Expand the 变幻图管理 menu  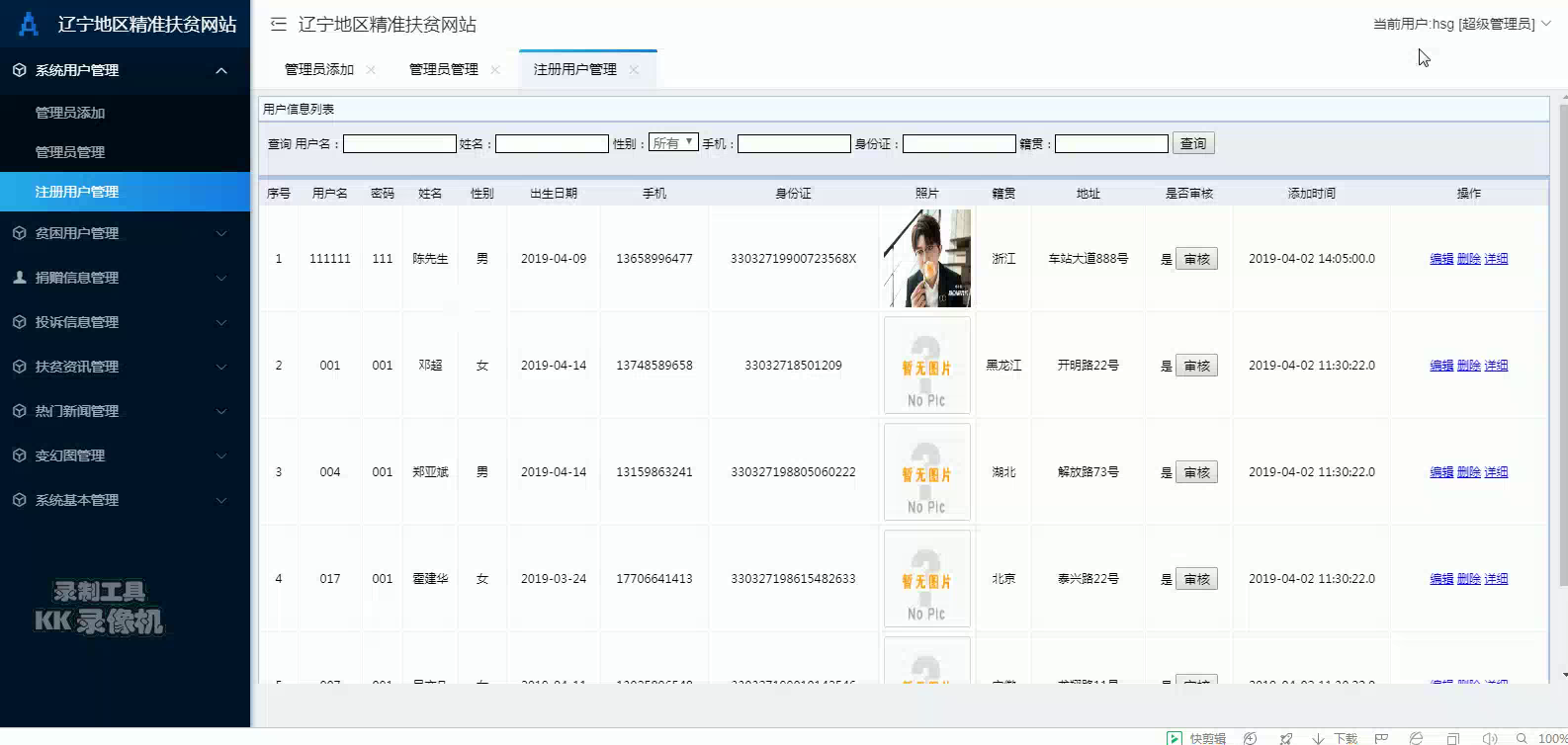click(221, 455)
